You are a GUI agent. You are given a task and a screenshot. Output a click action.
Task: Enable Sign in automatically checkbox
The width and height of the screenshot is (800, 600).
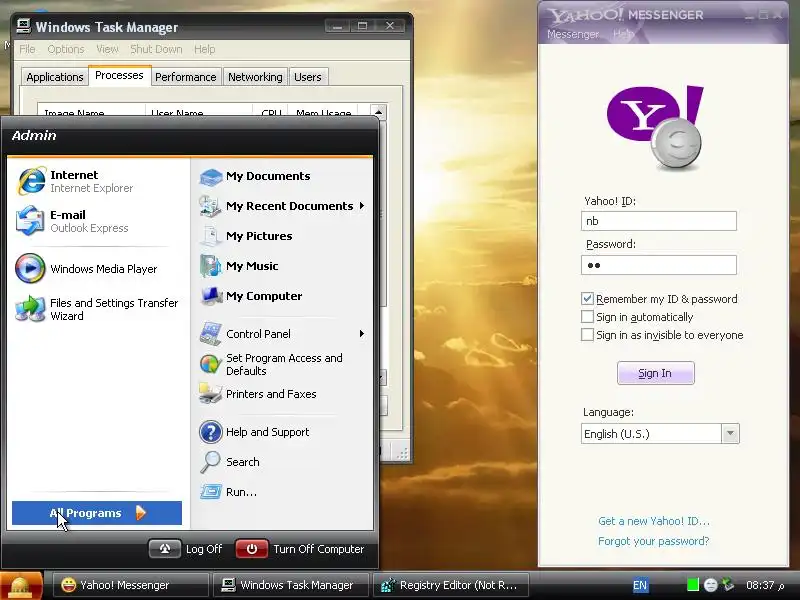tap(587, 317)
